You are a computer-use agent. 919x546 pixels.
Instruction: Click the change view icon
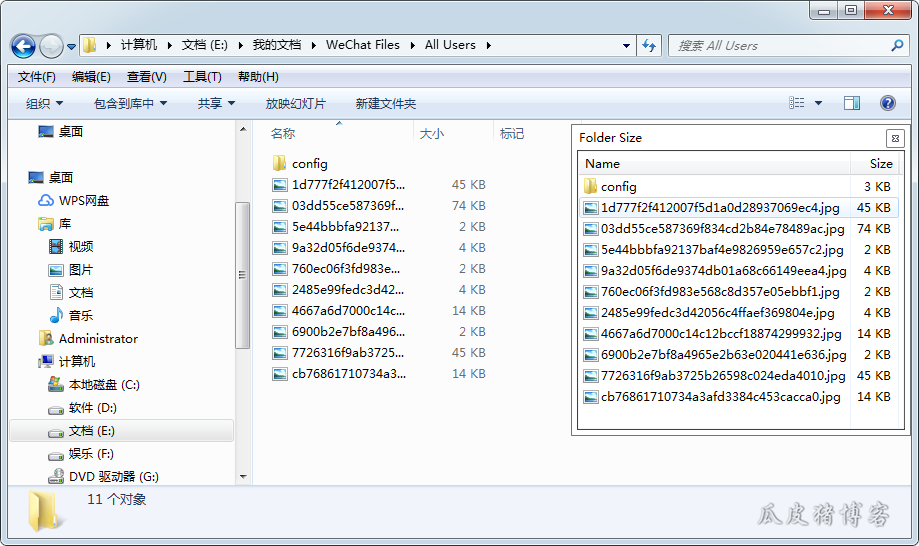pyautogui.click(x=797, y=103)
